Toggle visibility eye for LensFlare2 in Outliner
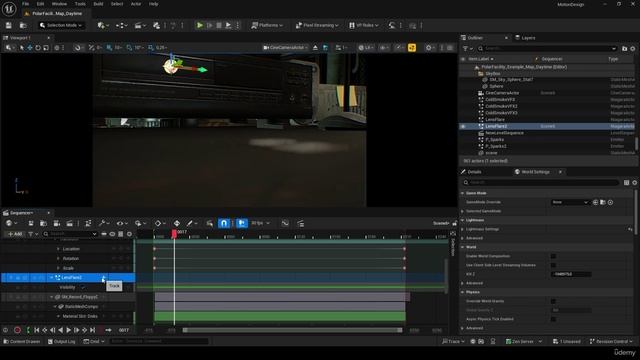640x360 pixels. pyautogui.click(x=463, y=127)
